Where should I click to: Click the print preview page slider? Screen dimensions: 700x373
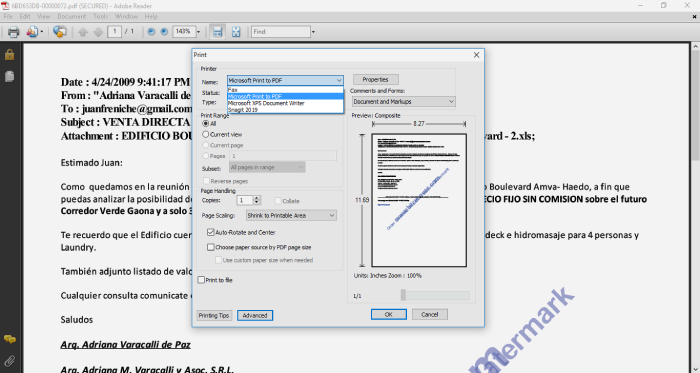coord(435,295)
